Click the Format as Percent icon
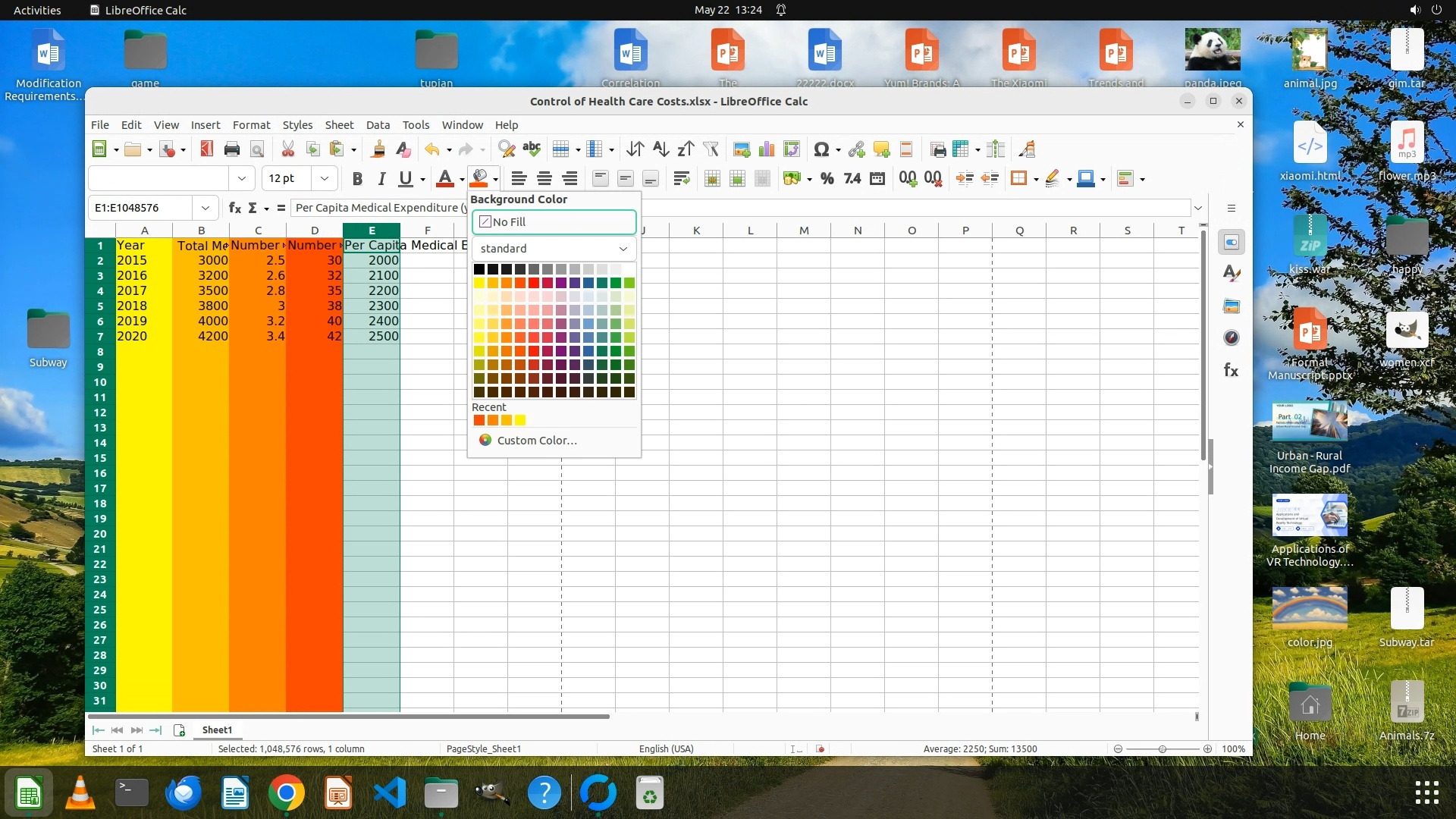1456x819 pixels. point(827,179)
